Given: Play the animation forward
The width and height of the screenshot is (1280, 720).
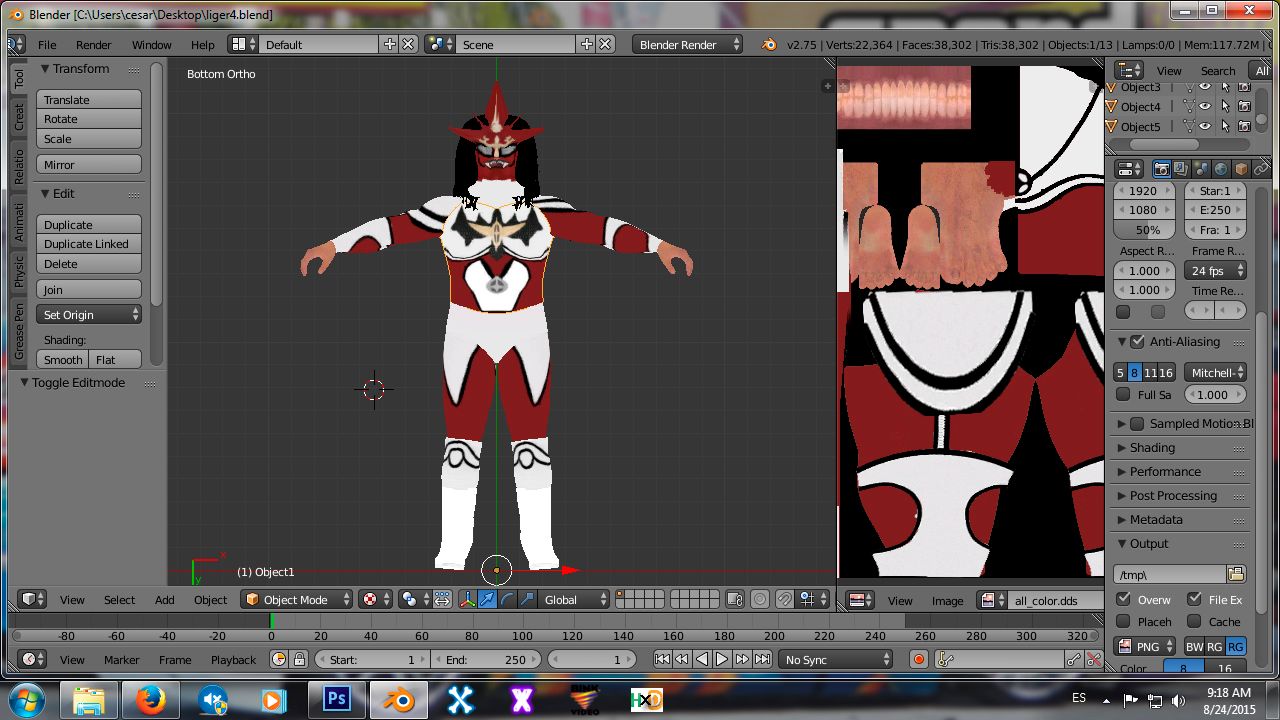Looking at the screenshot, I should [722, 659].
